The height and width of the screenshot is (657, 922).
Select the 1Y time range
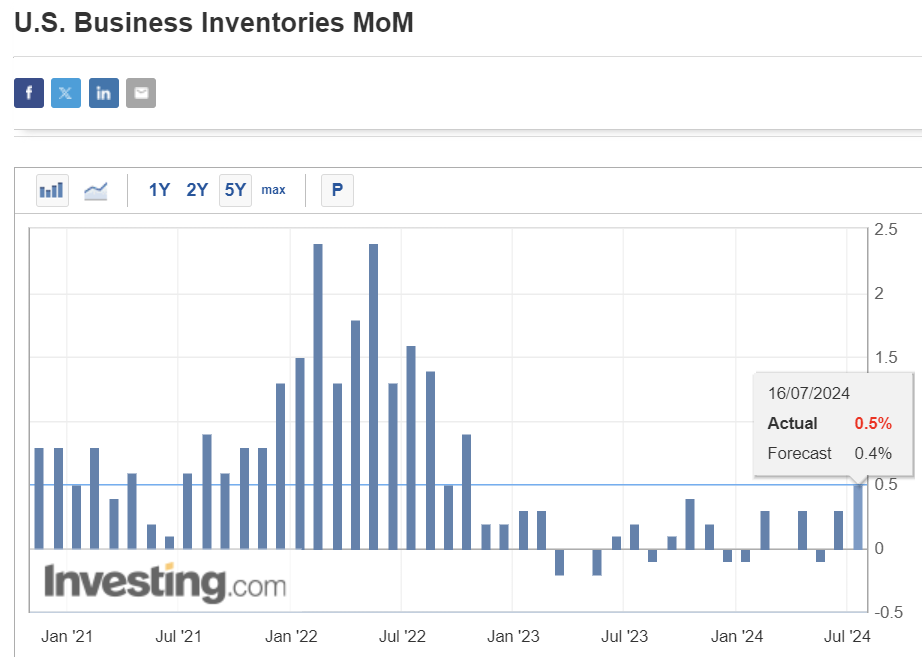coord(159,189)
